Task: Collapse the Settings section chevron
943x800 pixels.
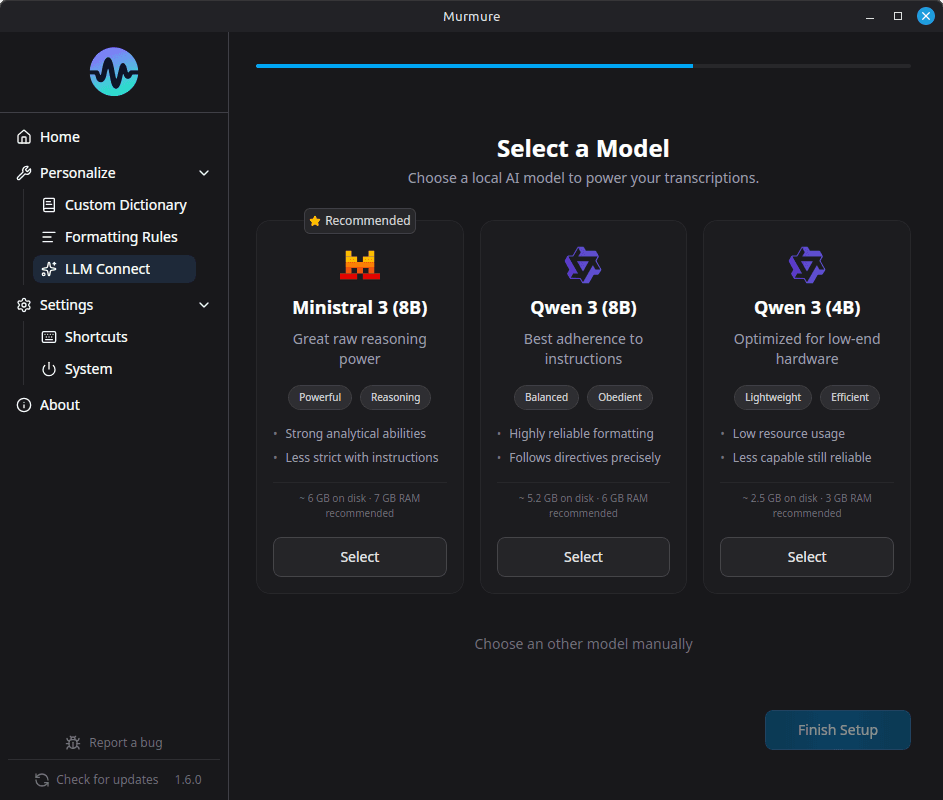Action: point(204,305)
